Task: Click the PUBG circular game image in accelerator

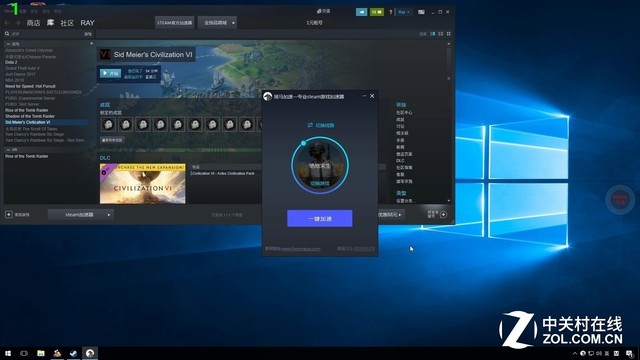Action: click(320, 165)
